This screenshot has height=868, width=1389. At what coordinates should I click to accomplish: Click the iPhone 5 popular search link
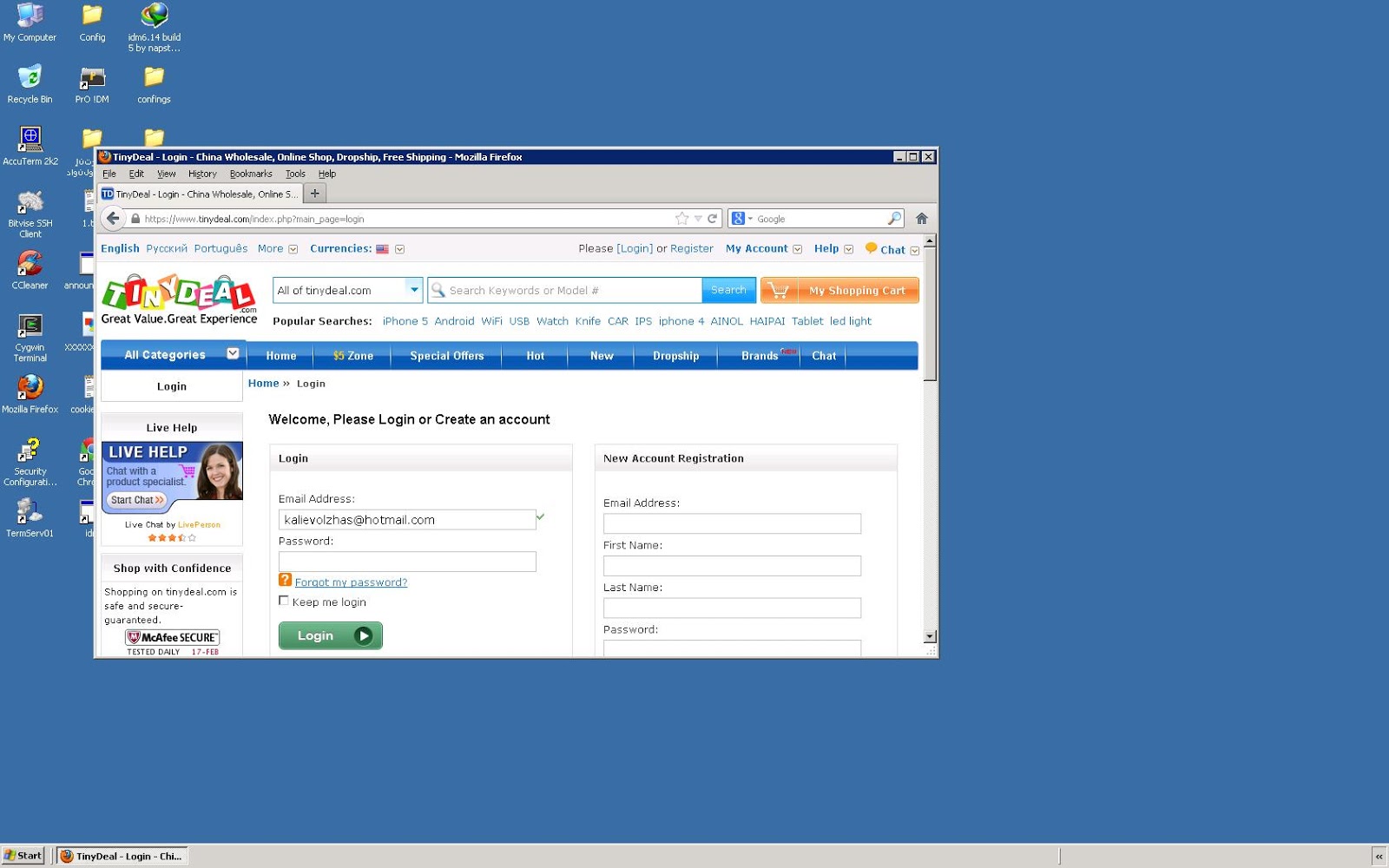pos(405,321)
